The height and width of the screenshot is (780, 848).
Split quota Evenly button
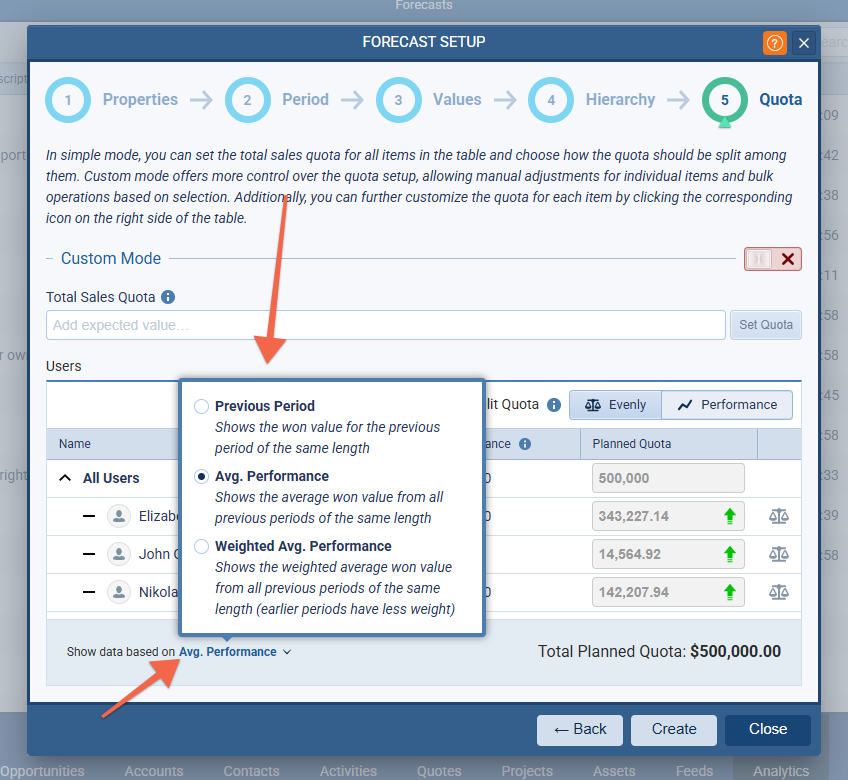(615, 405)
